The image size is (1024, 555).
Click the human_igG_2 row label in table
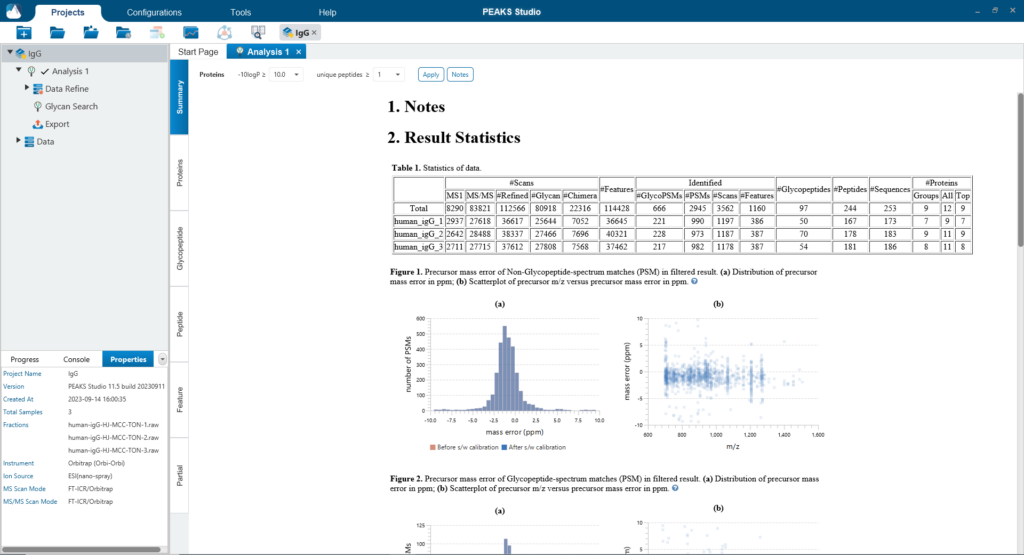click(419, 234)
